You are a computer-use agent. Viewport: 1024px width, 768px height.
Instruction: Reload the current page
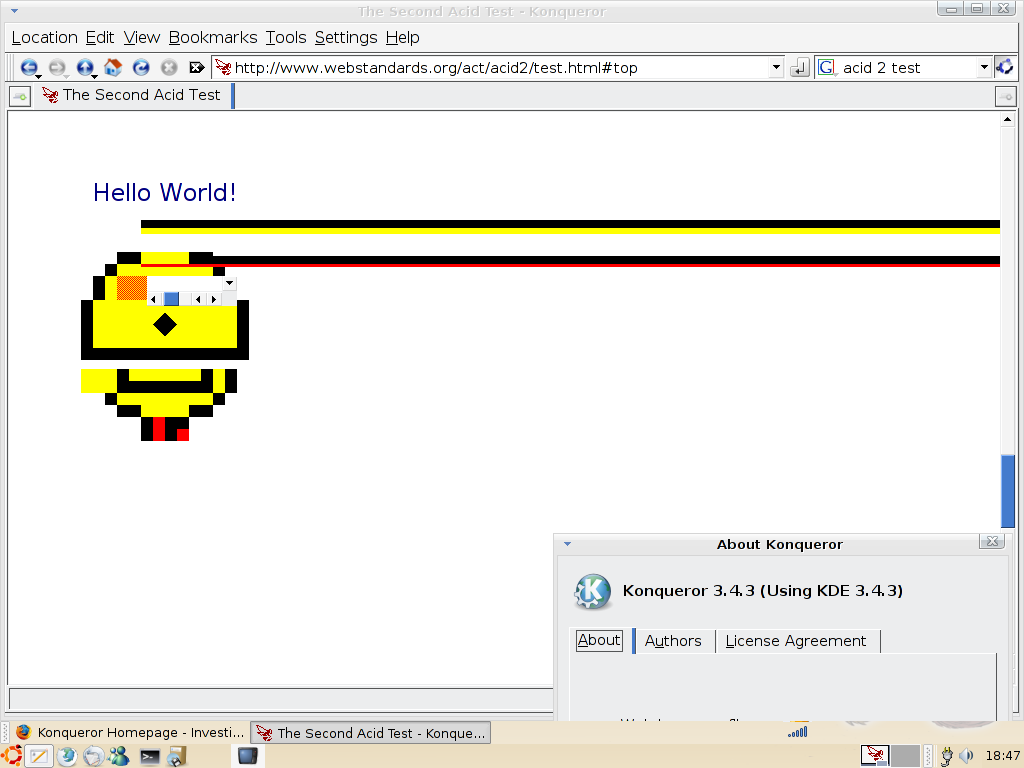tap(141, 67)
